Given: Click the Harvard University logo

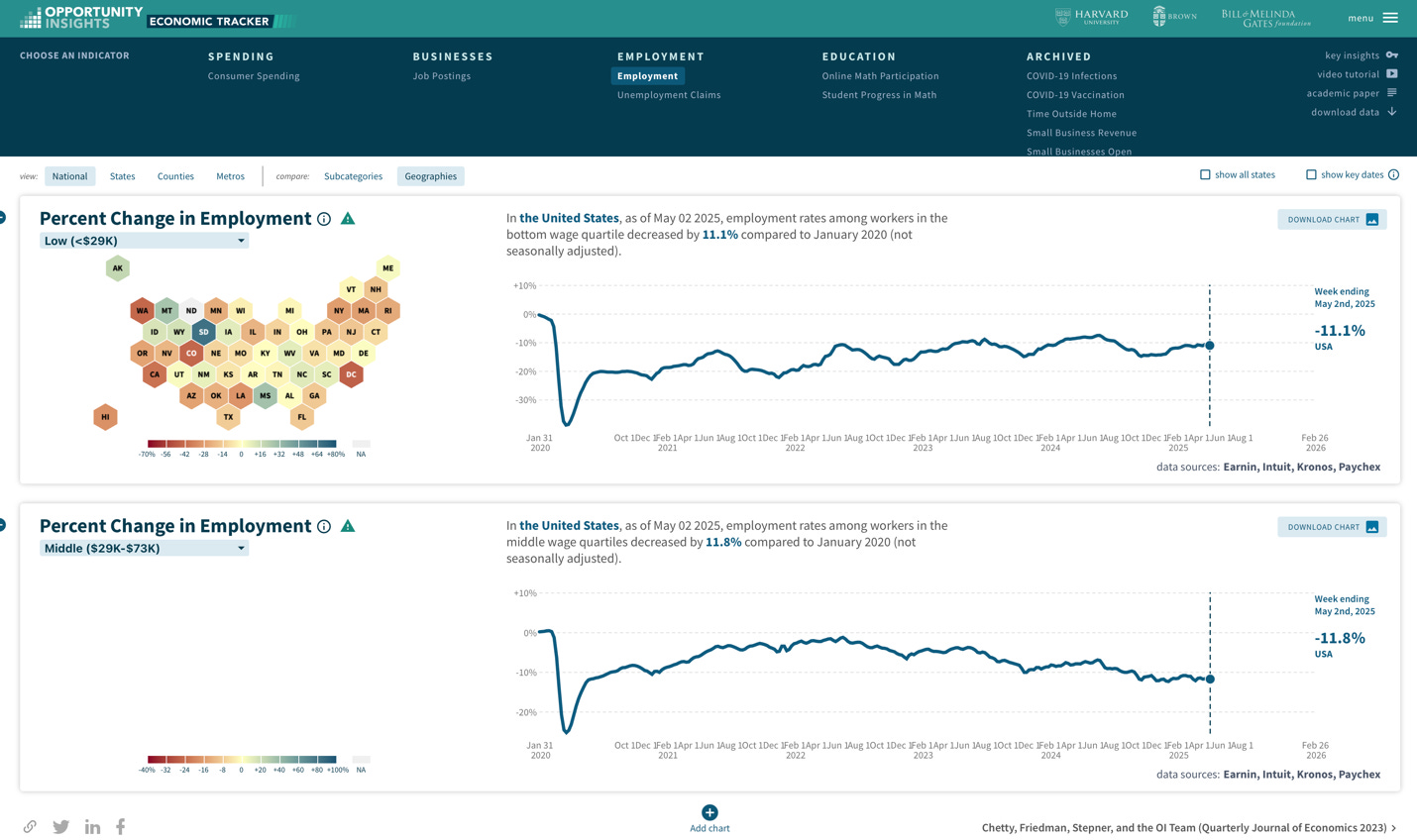Looking at the screenshot, I should click(1092, 17).
